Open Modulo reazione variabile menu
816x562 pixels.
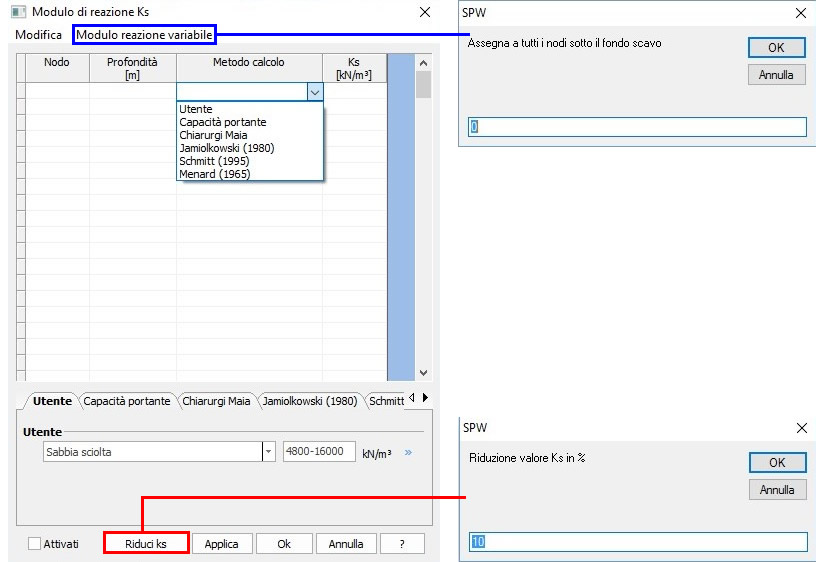point(144,35)
